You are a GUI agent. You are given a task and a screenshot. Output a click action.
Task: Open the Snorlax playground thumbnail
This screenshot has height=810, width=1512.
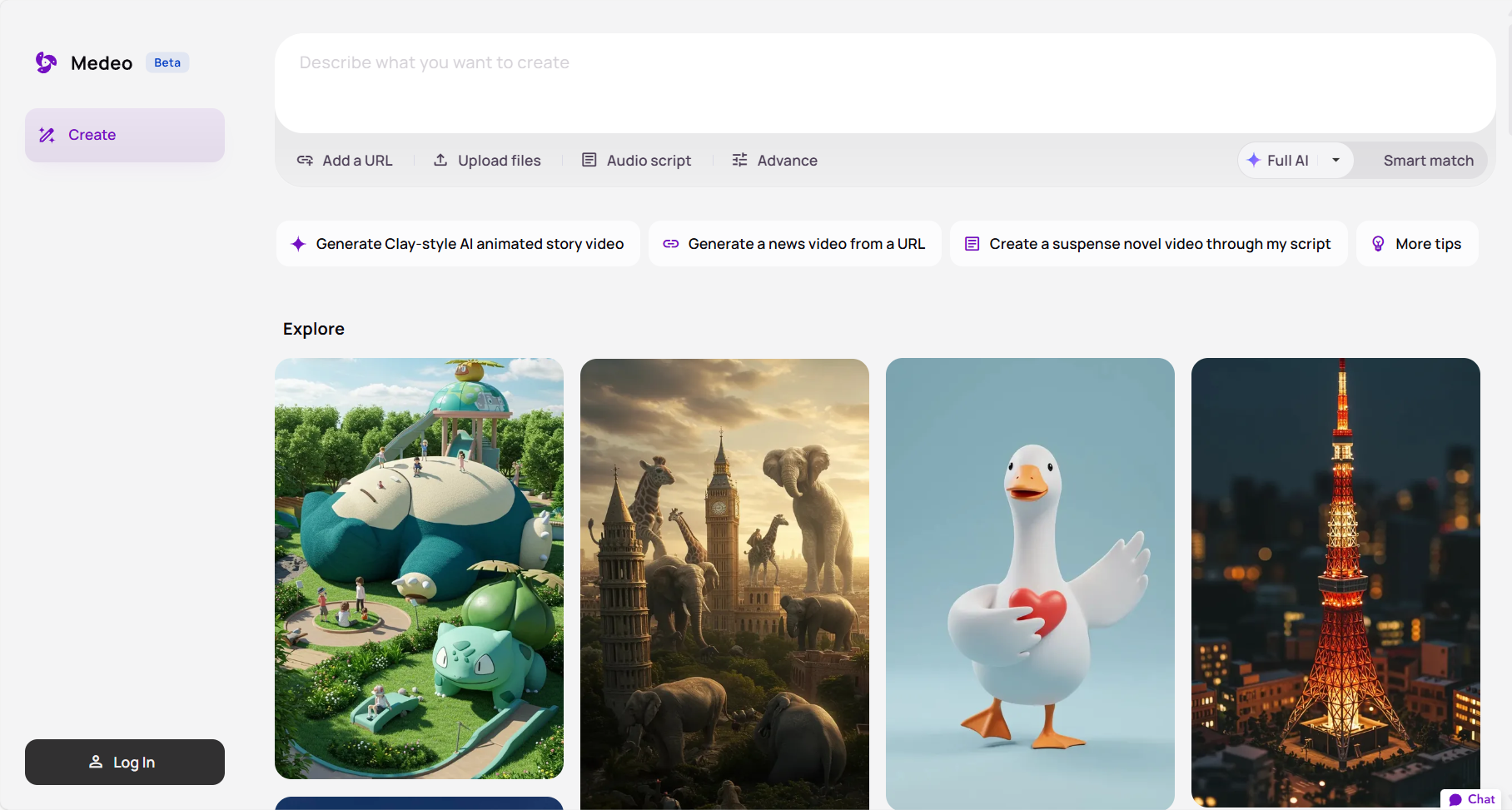tap(419, 569)
